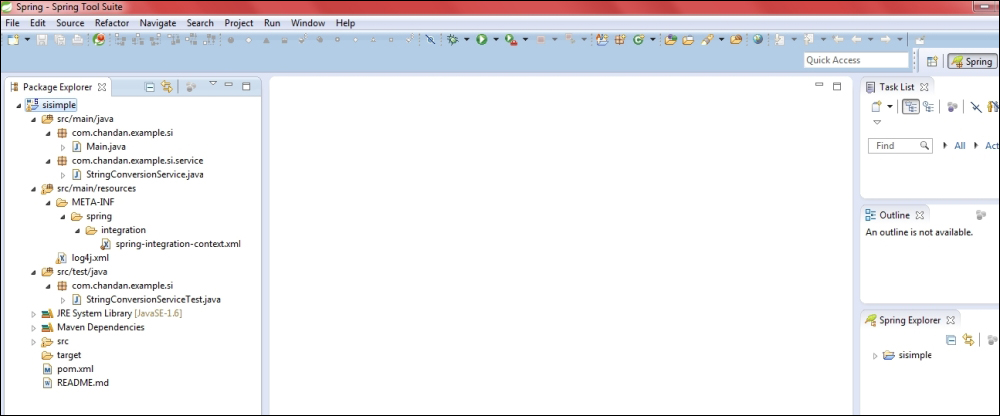Switch to the Spring perspective
1000x416 pixels.
971,61
